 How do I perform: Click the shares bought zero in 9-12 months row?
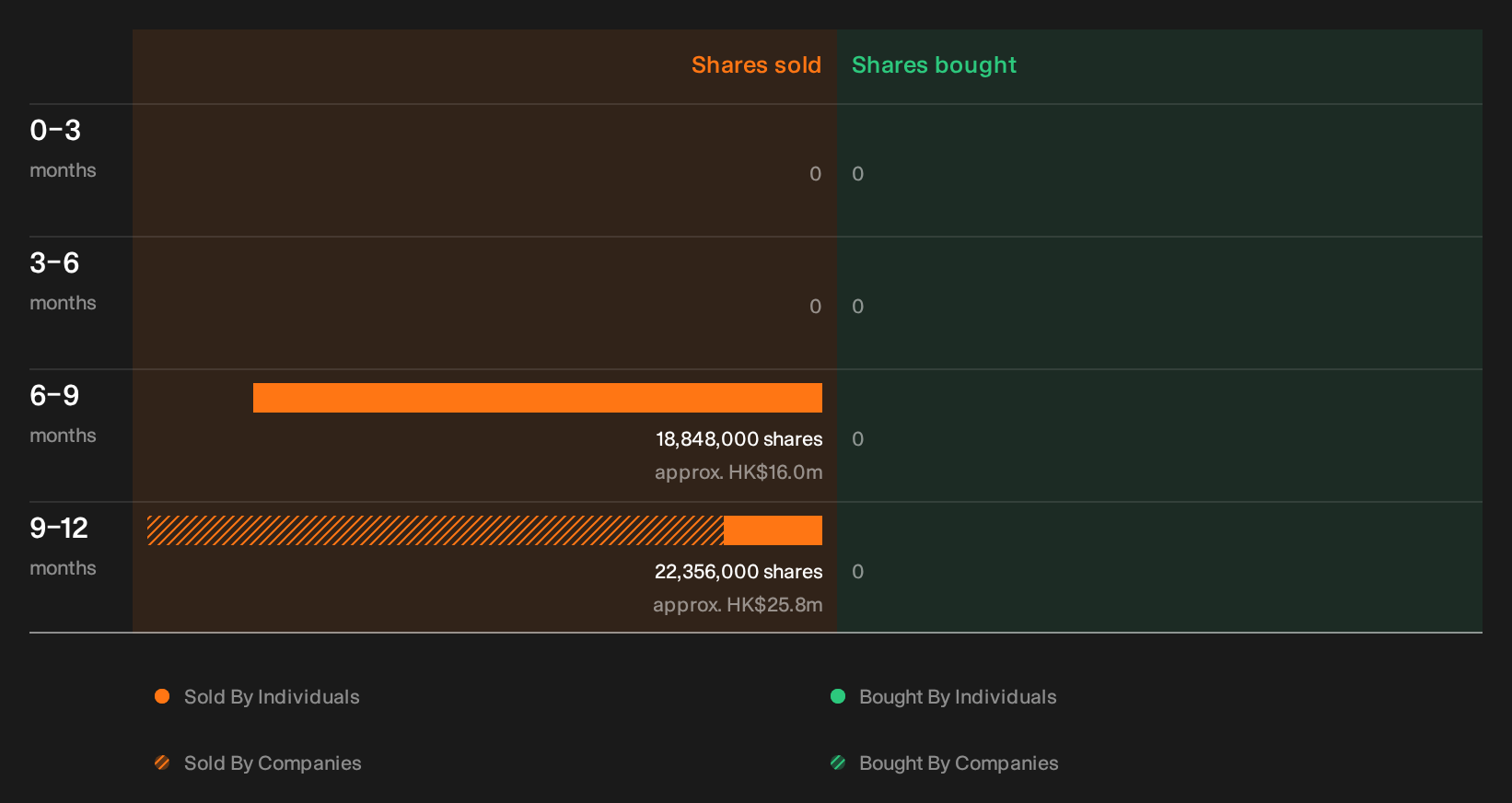(x=857, y=572)
